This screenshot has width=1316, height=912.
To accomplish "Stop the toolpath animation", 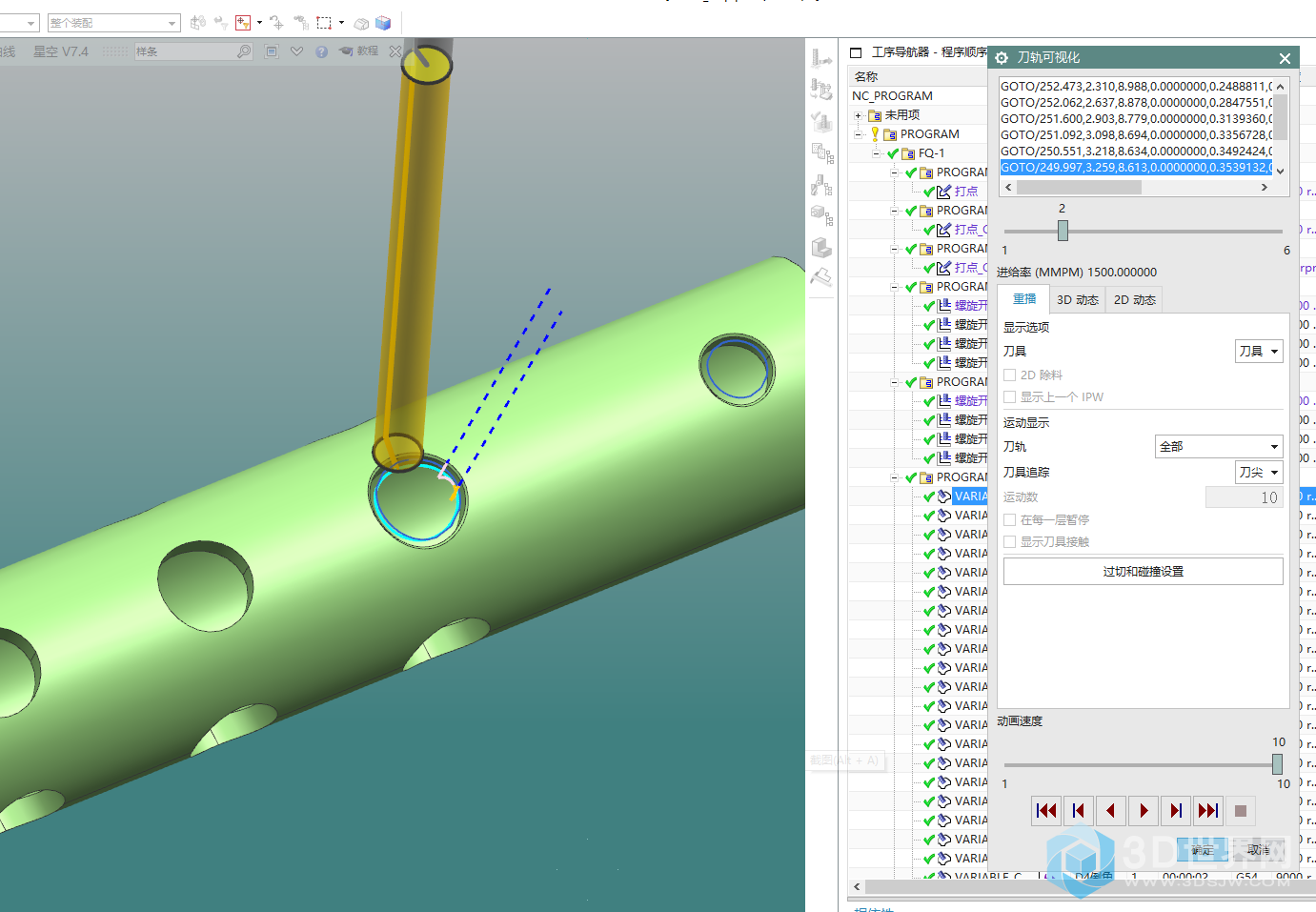I will point(1241,811).
